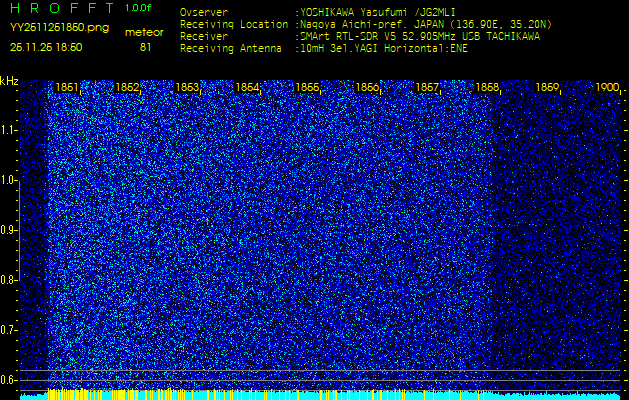Click the gray vertical range bar on frequency axis
The width and height of the screenshot is (629, 400).
tap(19, 231)
